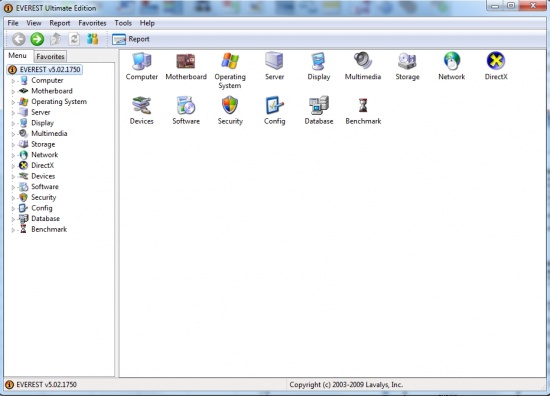550x396 pixels.
Task: Open the Devices icon in main pane
Action: (x=142, y=105)
